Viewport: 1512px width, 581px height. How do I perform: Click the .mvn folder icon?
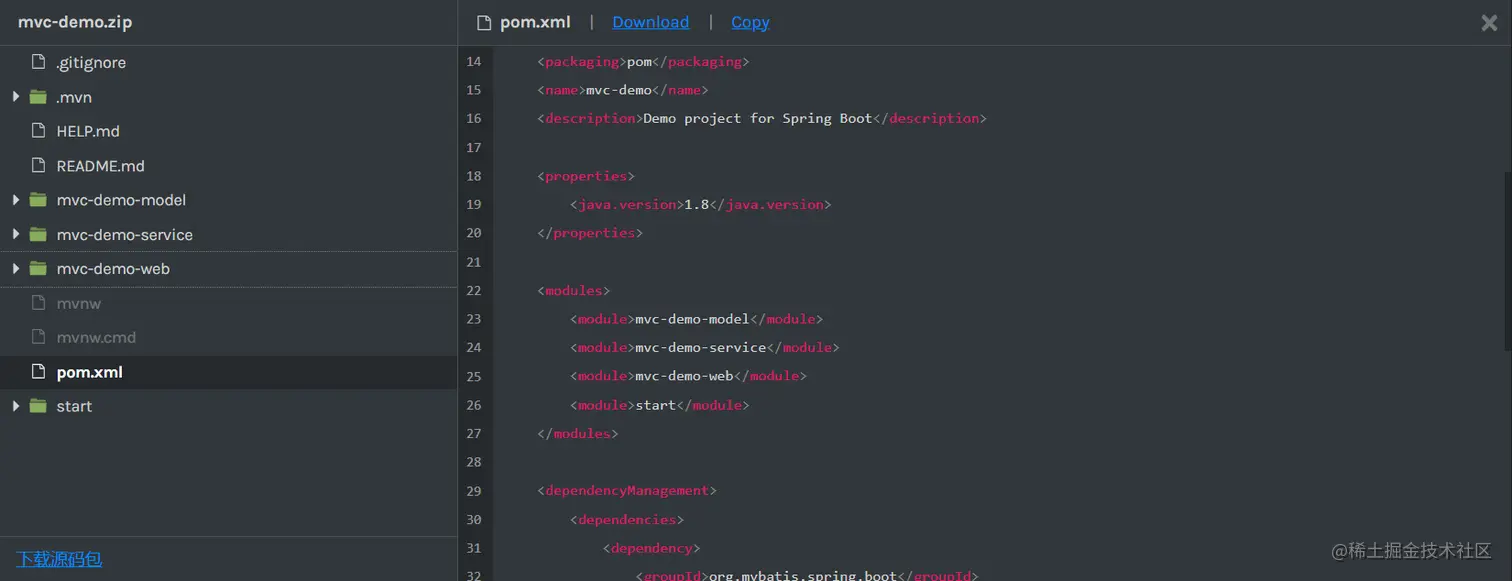(x=39, y=97)
